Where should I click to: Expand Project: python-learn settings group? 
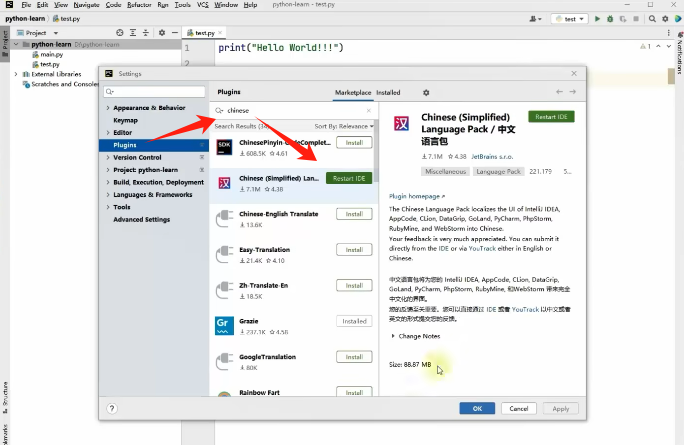pos(108,170)
